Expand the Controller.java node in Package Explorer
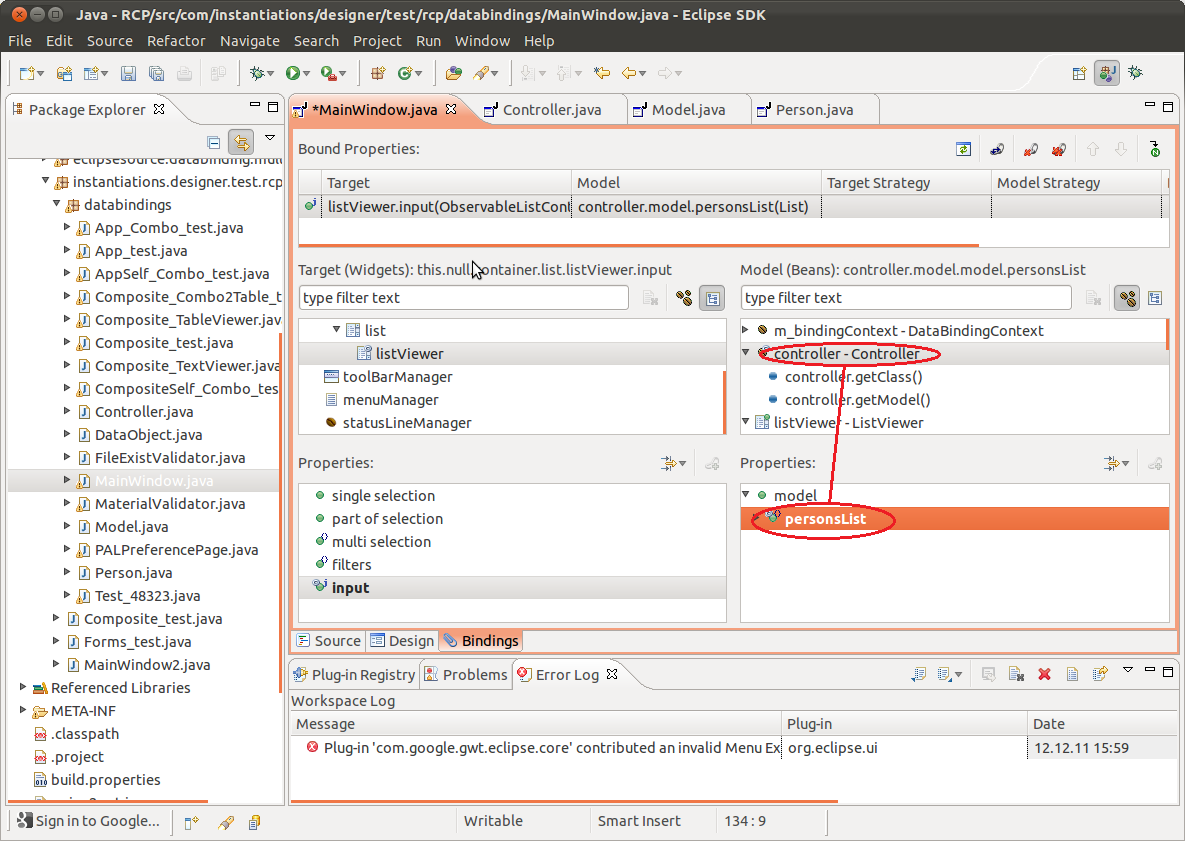This screenshot has width=1185, height=841. 67,411
